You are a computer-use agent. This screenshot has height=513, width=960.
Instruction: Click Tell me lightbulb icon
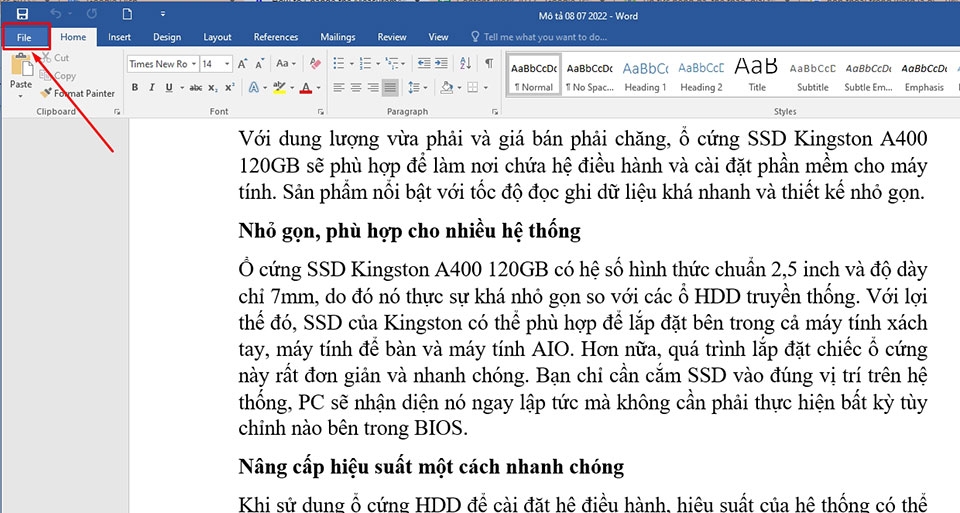tap(475, 37)
